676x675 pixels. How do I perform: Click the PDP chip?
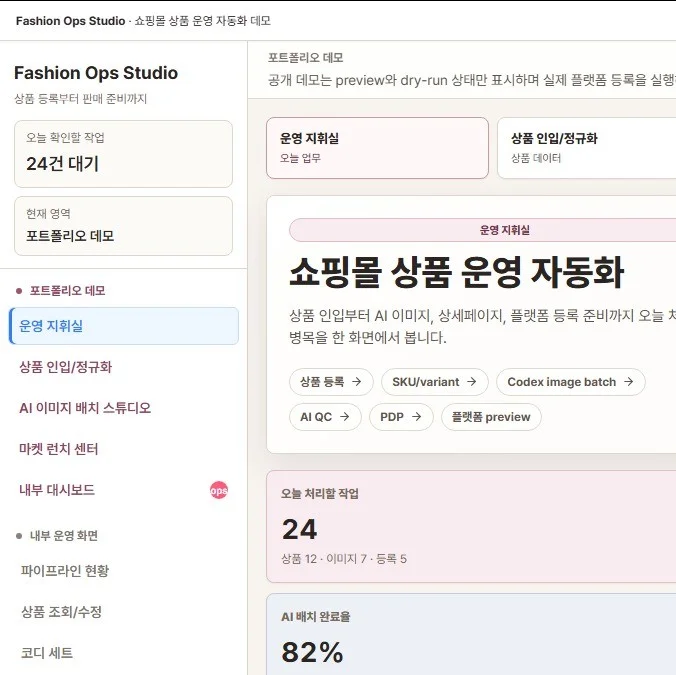tap(401, 417)
